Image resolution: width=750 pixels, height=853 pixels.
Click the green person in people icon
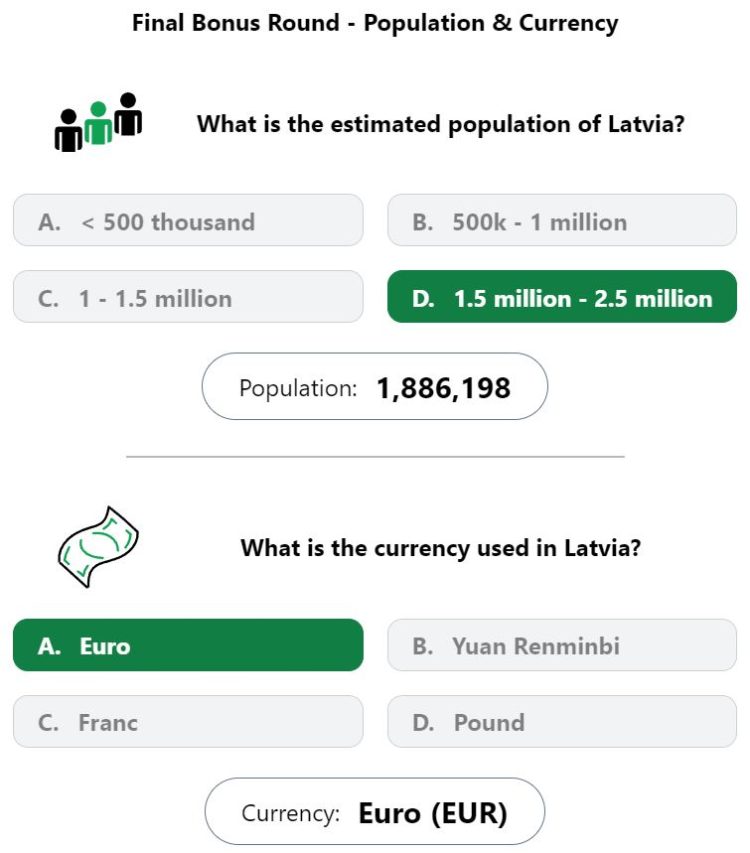(x=98, y=123)
